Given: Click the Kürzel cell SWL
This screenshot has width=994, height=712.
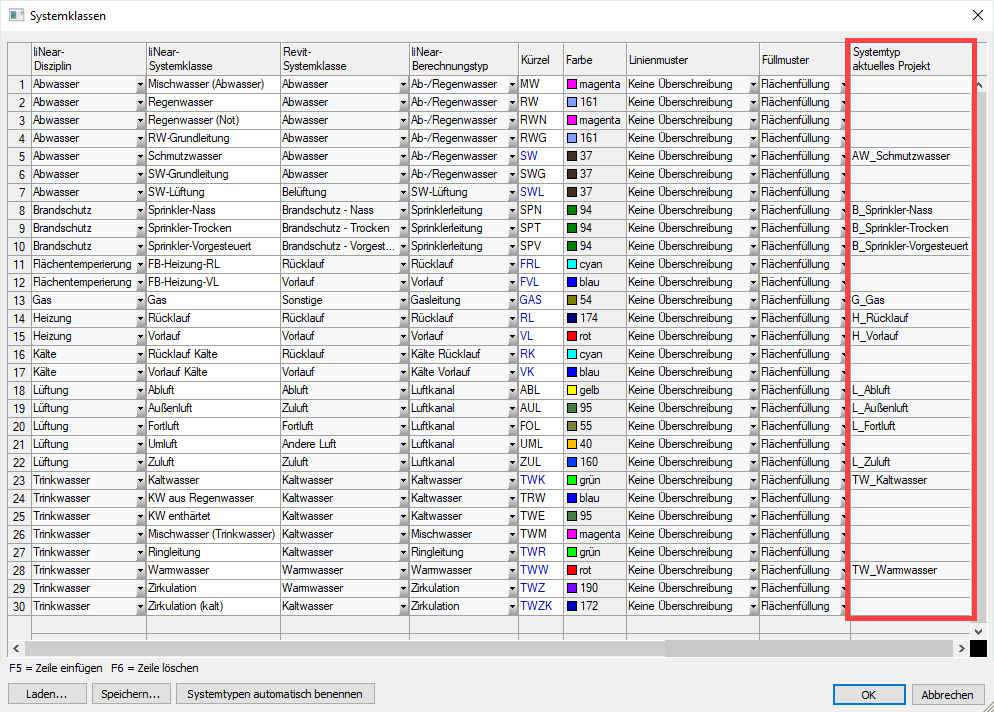Looking at the screenshot, I should [541, 192].
